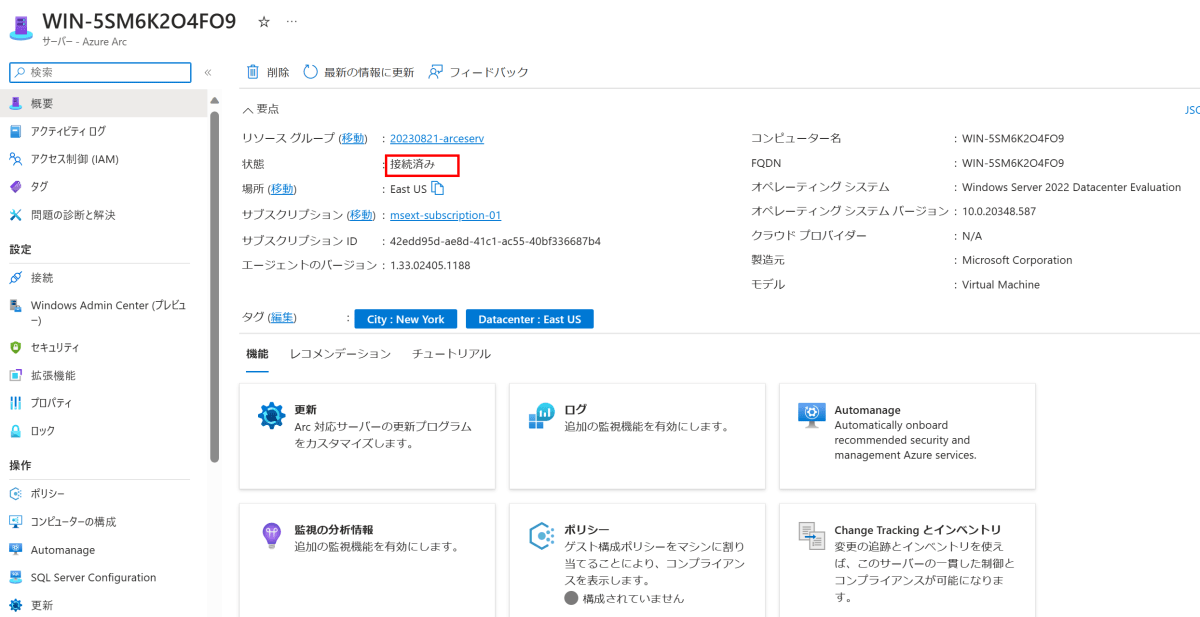Click the 更新 gear icon in sidebar
The image size is (1200, 617).
pyautogui.click(x=15, y=605)
